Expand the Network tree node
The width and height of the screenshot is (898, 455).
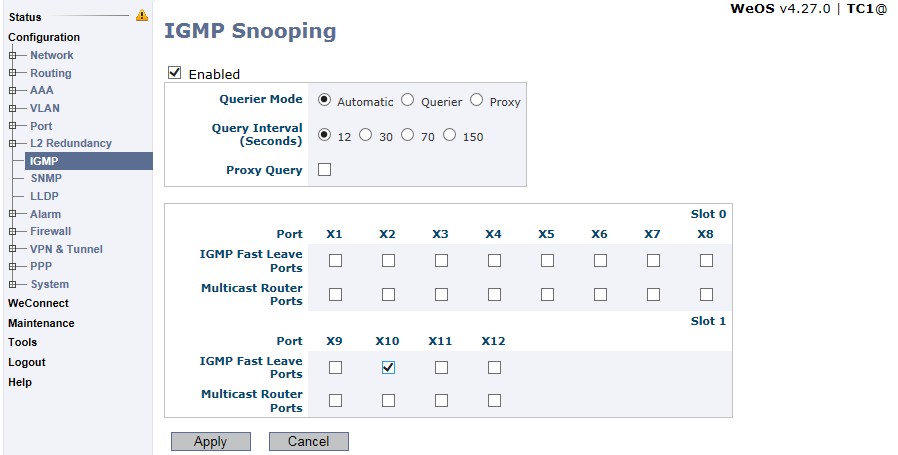(x=12, y=56)
